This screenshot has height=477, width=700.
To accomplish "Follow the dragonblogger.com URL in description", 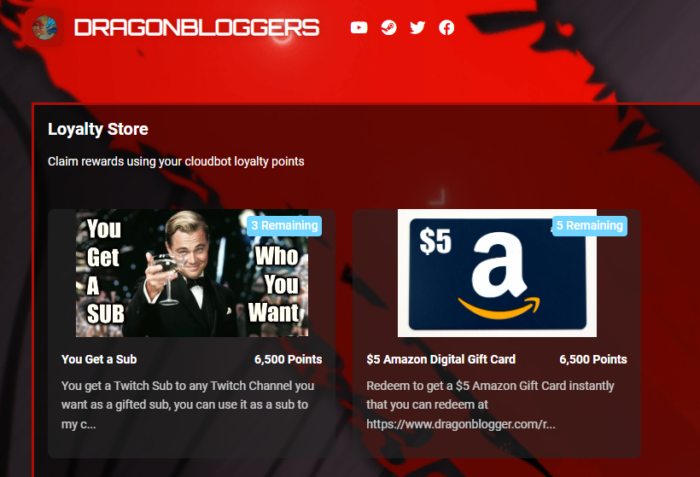I will point(461,424).
